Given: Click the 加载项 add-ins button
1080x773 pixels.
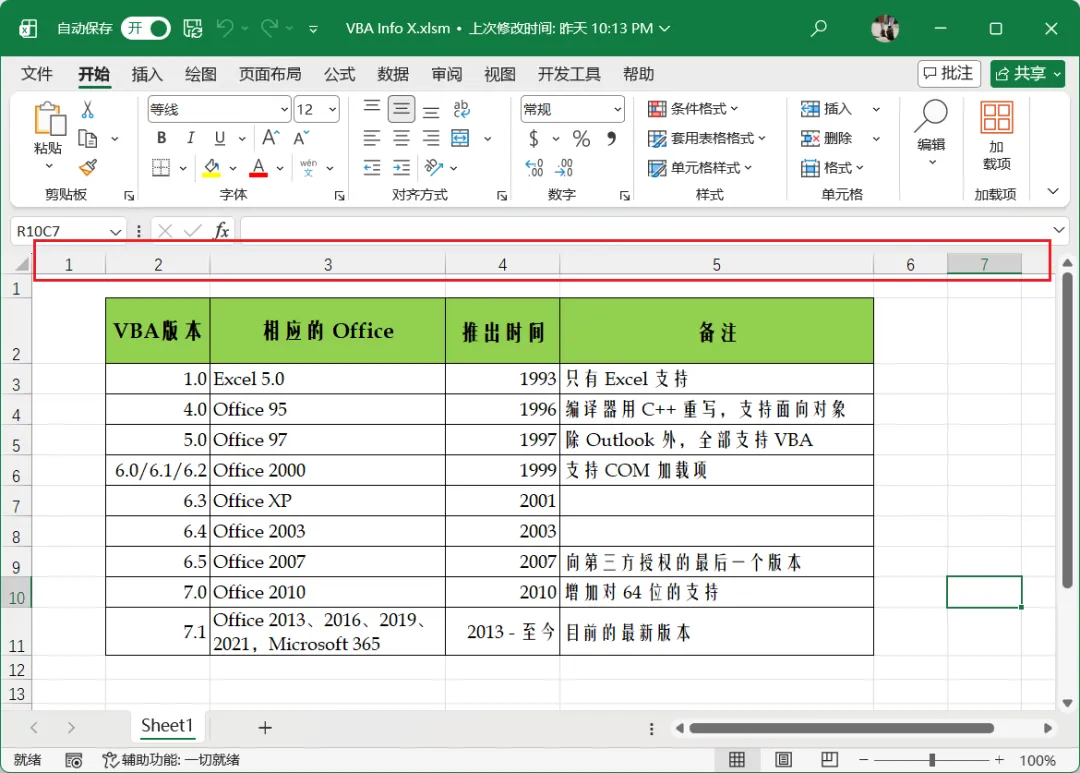Looking at the screenshot, I should pyautogui.click(x=996, y=136).
